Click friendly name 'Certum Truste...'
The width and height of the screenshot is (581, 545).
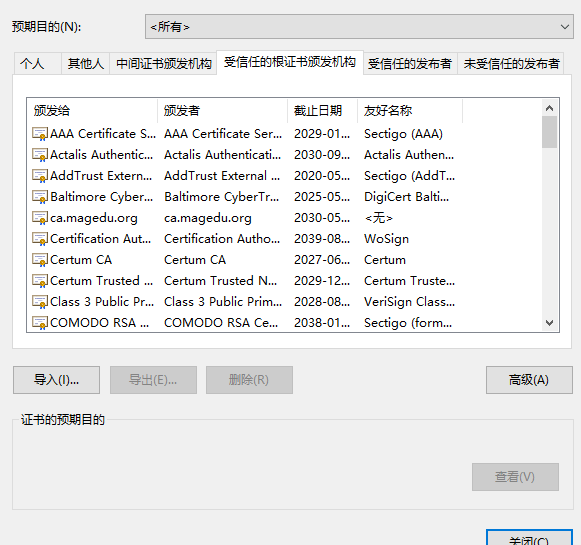(409, 281)
